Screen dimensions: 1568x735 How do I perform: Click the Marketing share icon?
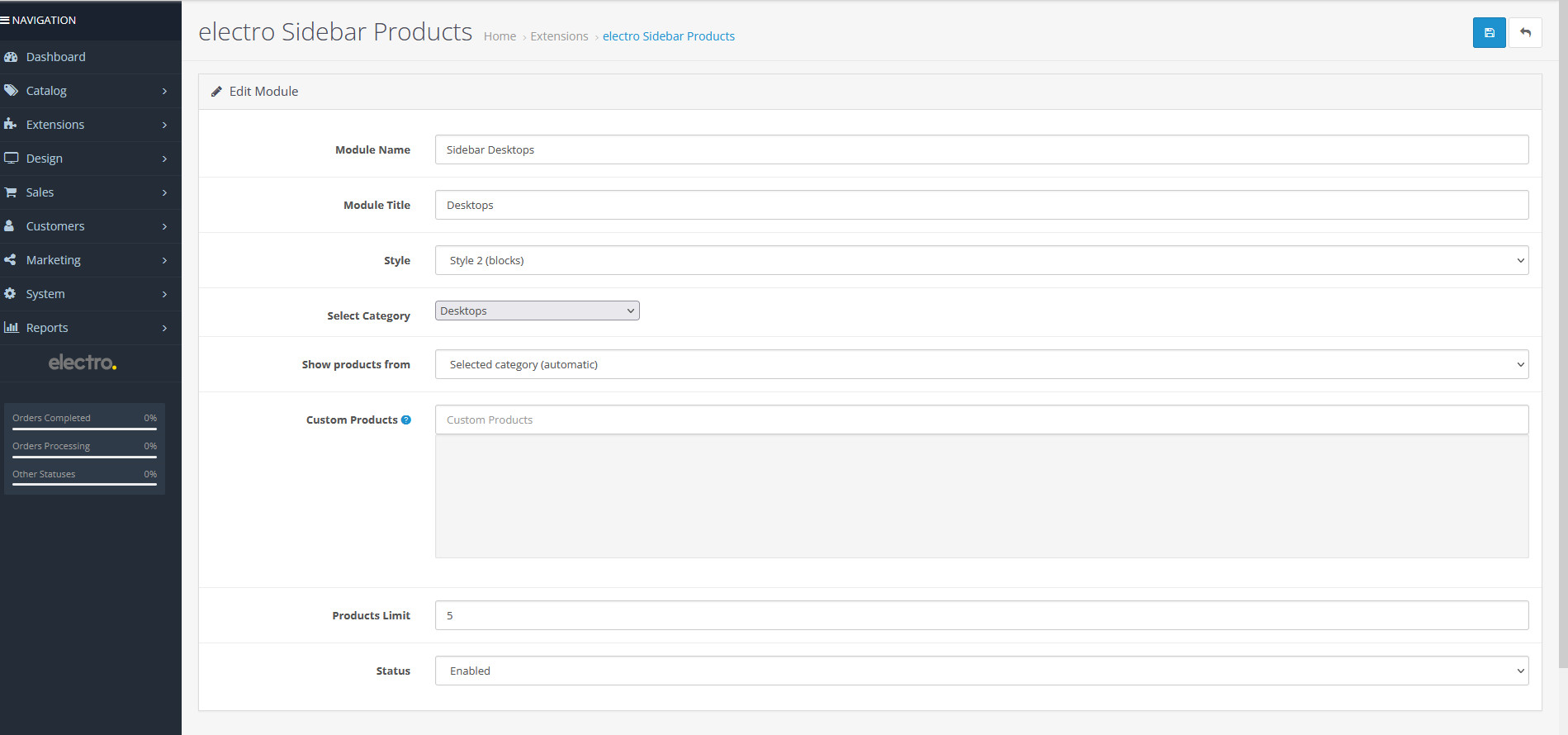(10, 260)
